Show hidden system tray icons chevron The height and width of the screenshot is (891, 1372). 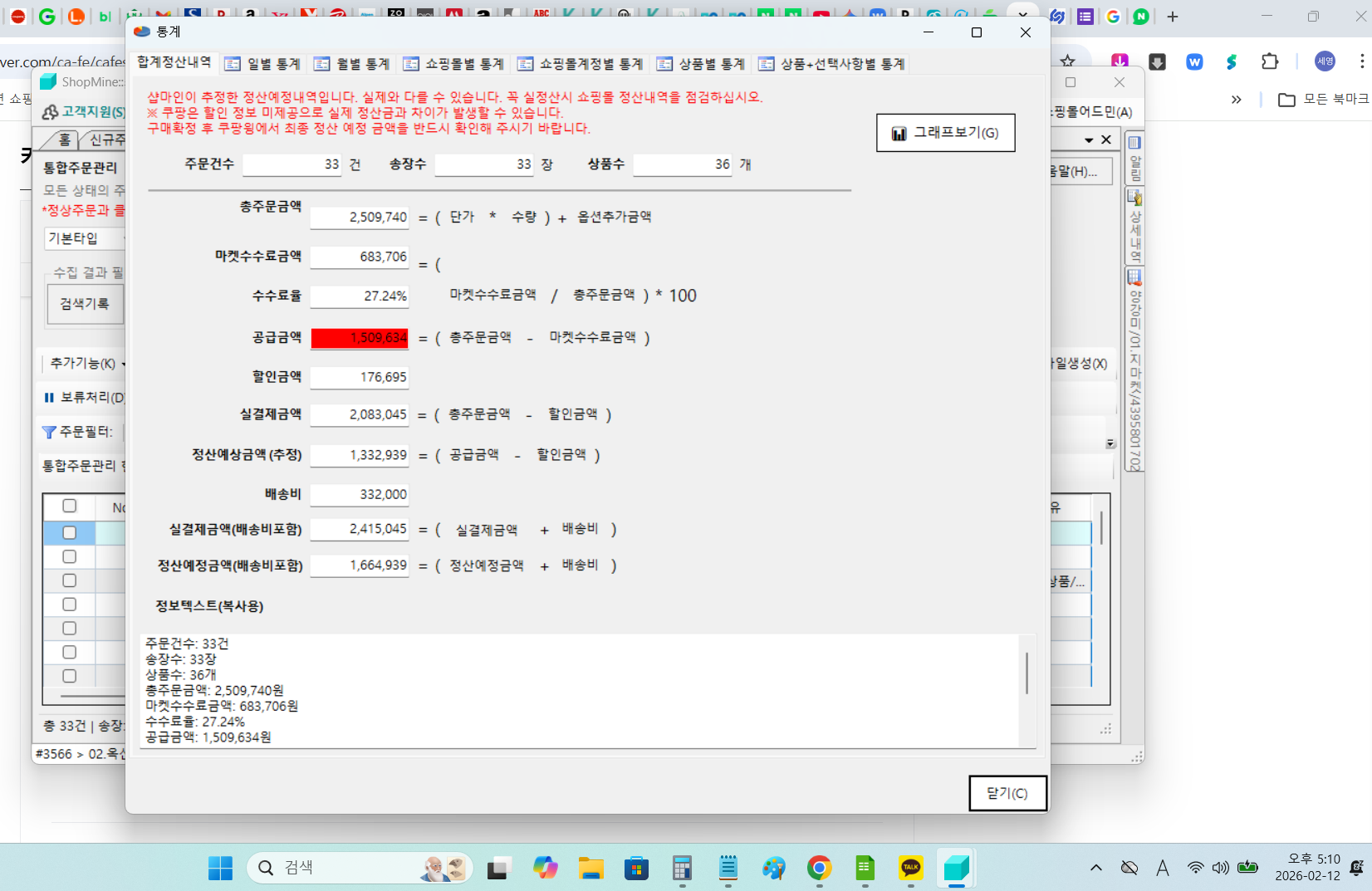(1096, 868)
